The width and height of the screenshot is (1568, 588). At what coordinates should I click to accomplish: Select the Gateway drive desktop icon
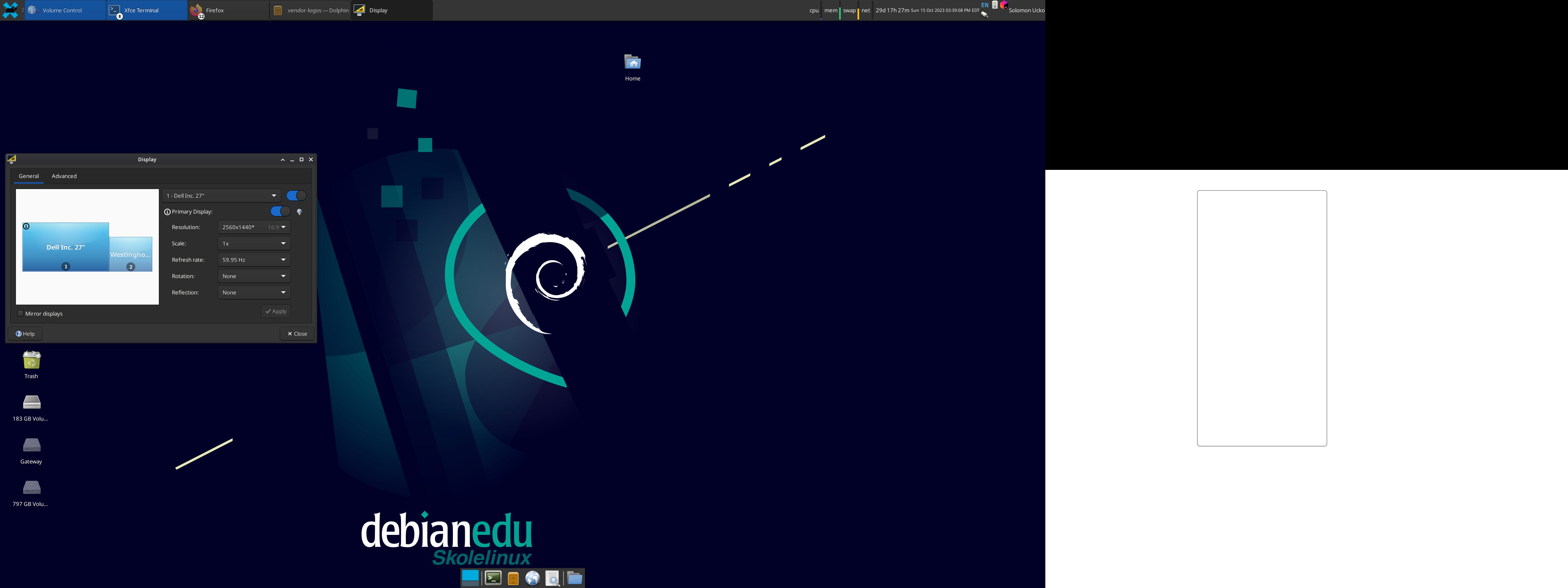tap(31, 450)
